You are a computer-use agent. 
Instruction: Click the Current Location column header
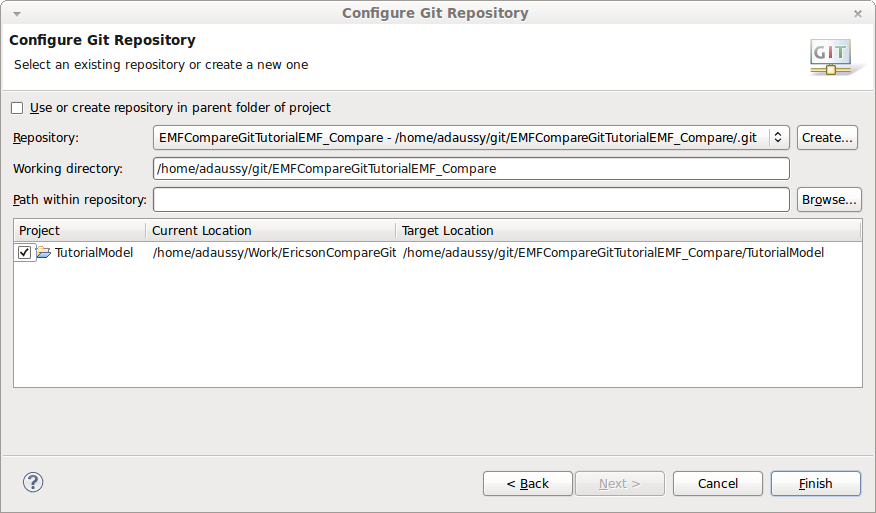point(270,231)
